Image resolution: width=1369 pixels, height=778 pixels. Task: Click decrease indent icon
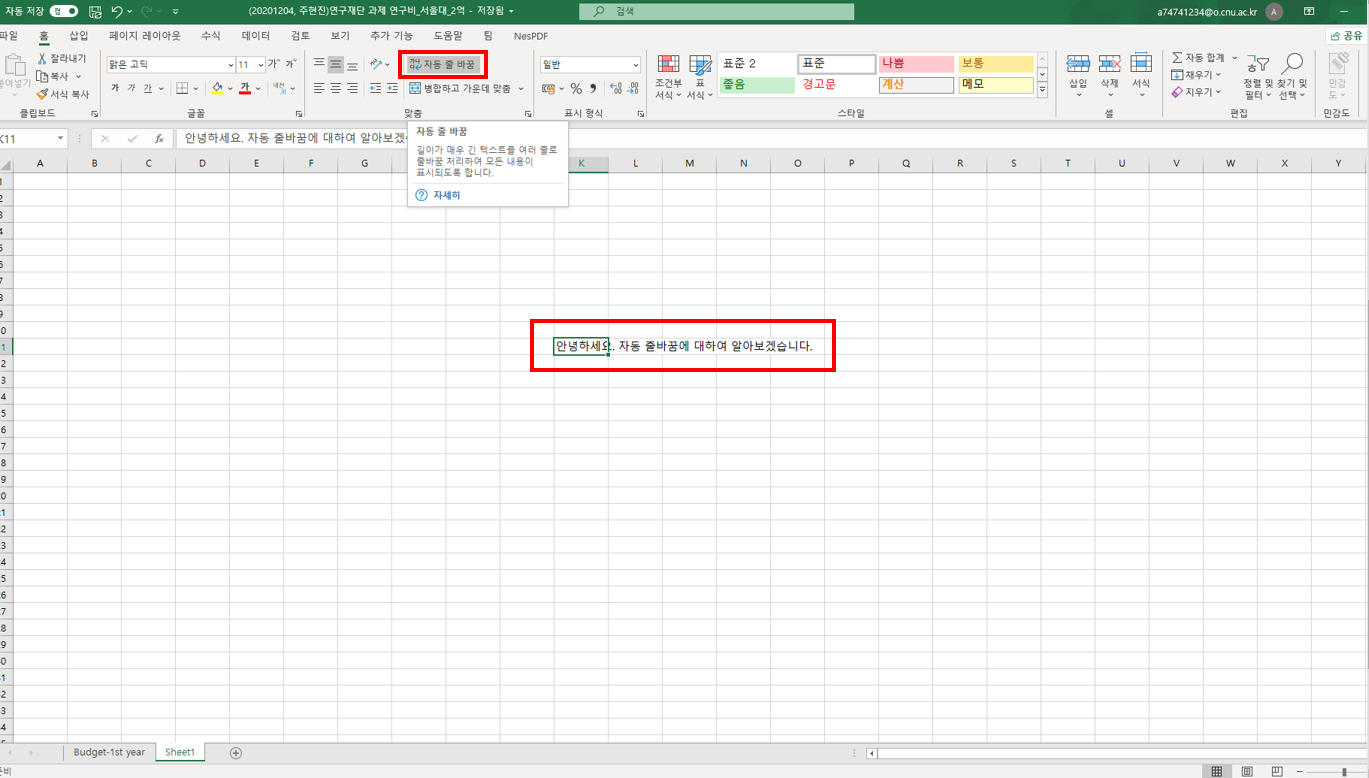click(x=375, y=89)
